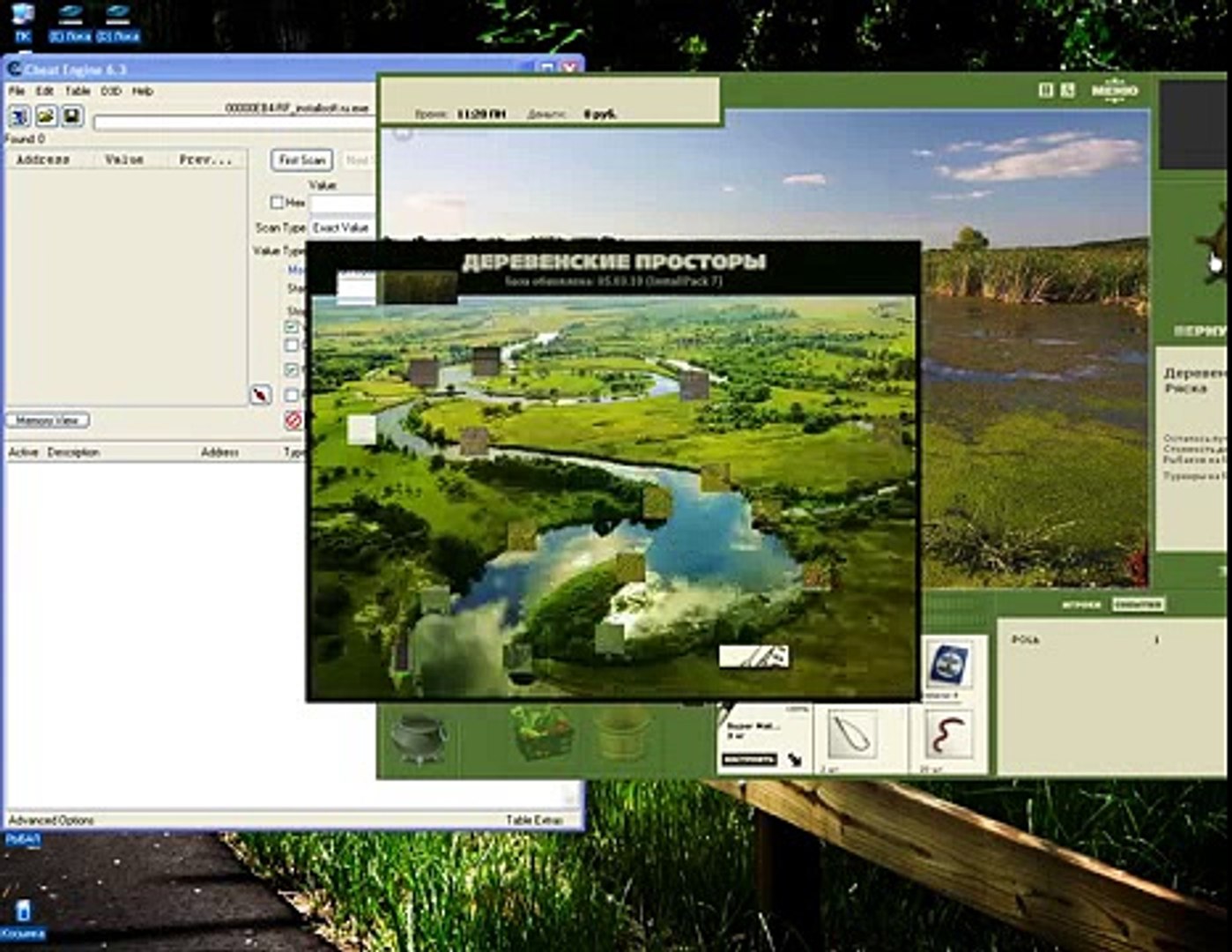Screen dimensions: 1232x952
Task: Open the Table menu in Cheat Engine
Action: (78, 91)
